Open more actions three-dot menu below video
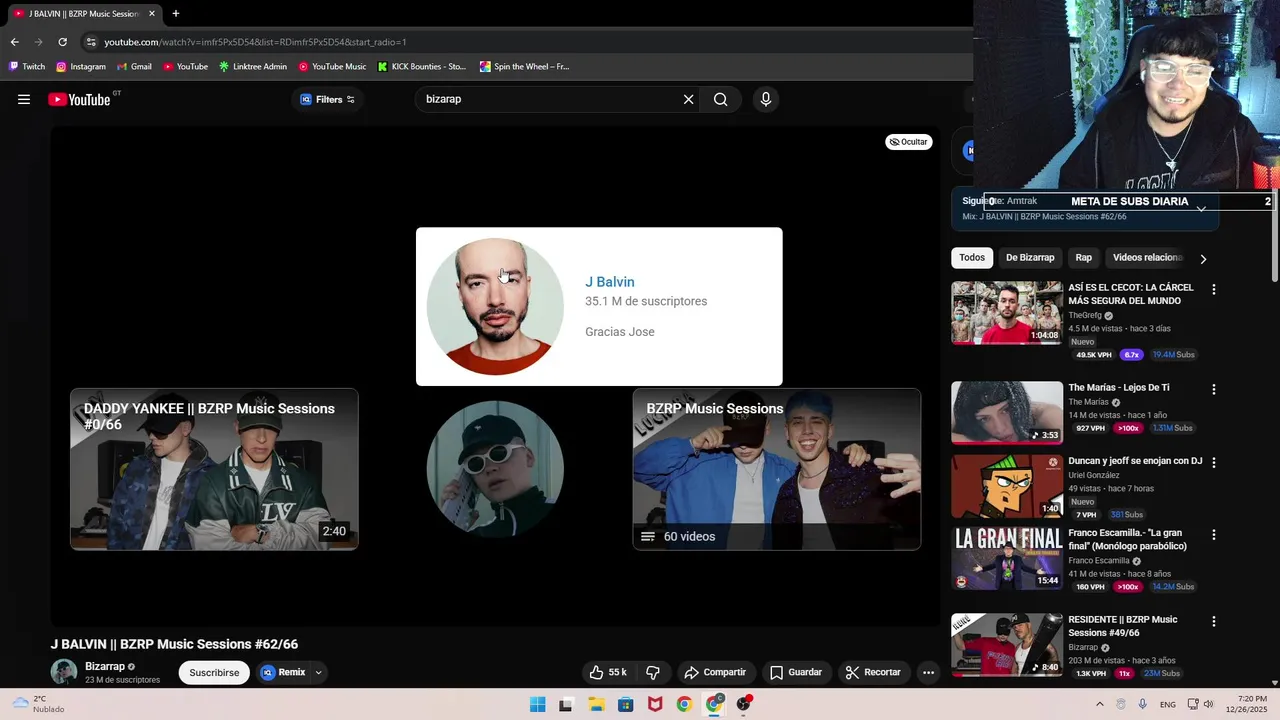 tap(928, 672)
